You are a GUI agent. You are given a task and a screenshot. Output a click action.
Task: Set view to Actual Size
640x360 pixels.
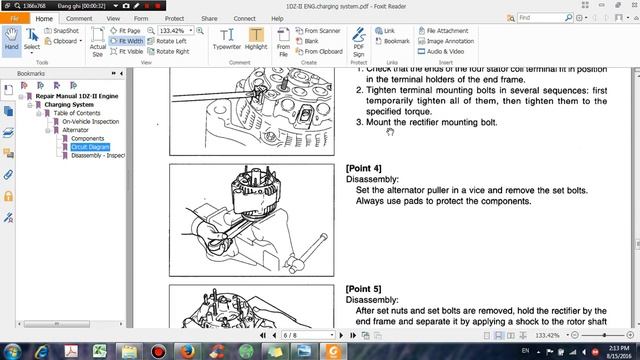pyautogui.click(x=98, y=42)
